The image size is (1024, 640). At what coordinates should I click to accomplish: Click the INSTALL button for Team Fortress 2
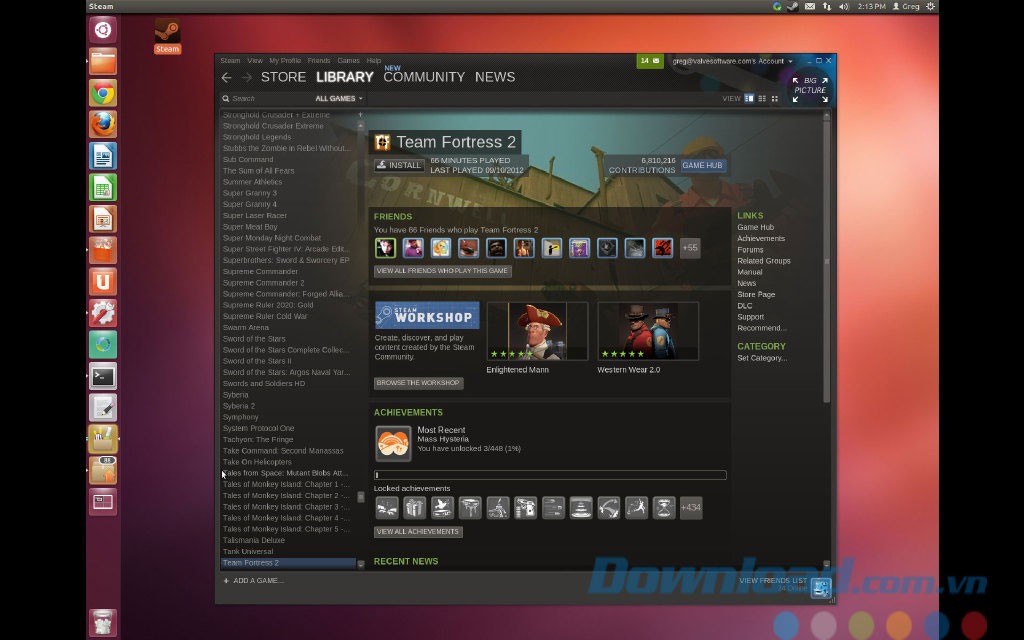click(x=398, y=165)
